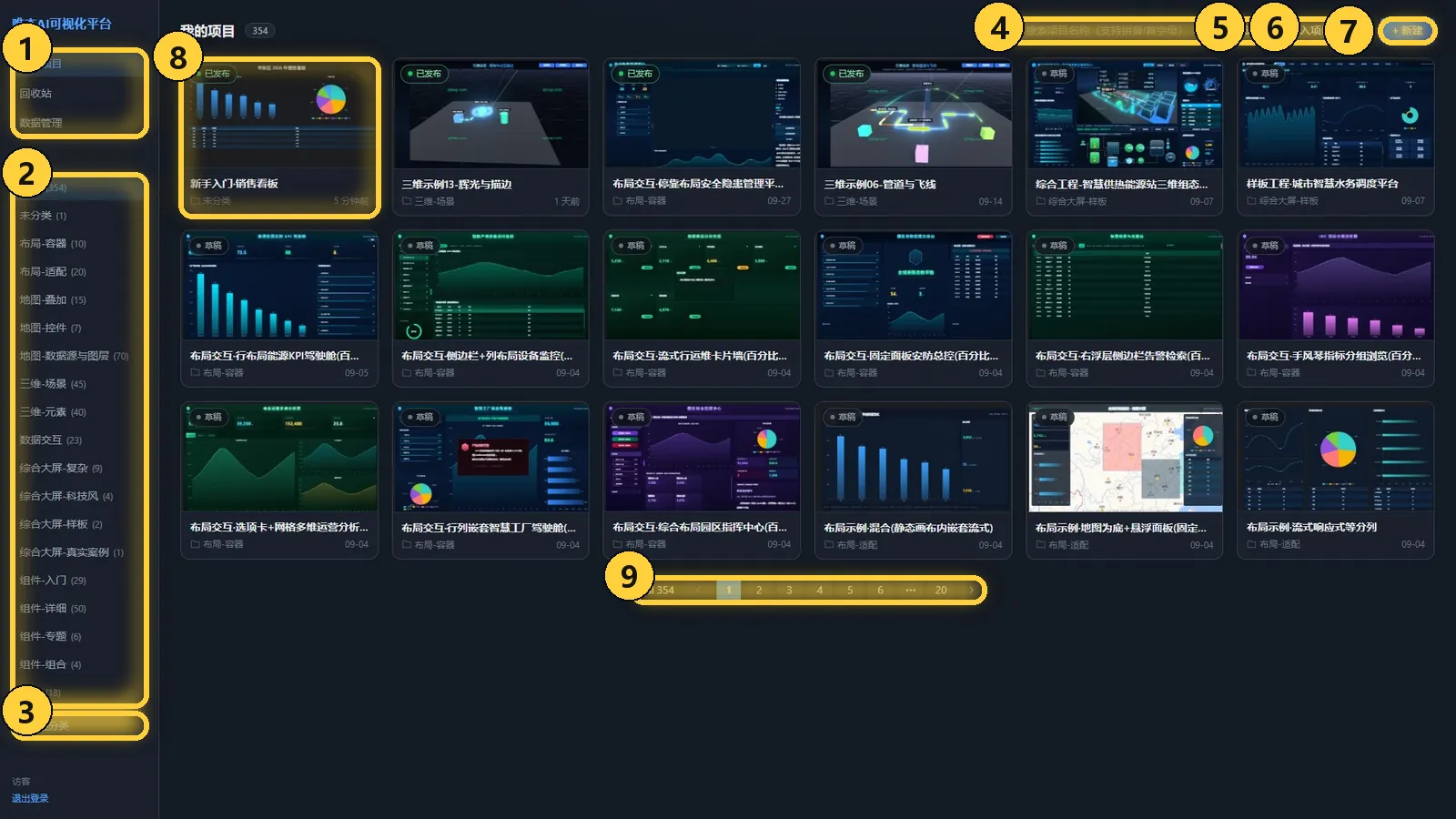The height and width of the screenshot is (819, 1456).
Task: Go to page 3 of projects
Action: pos(789,591)
